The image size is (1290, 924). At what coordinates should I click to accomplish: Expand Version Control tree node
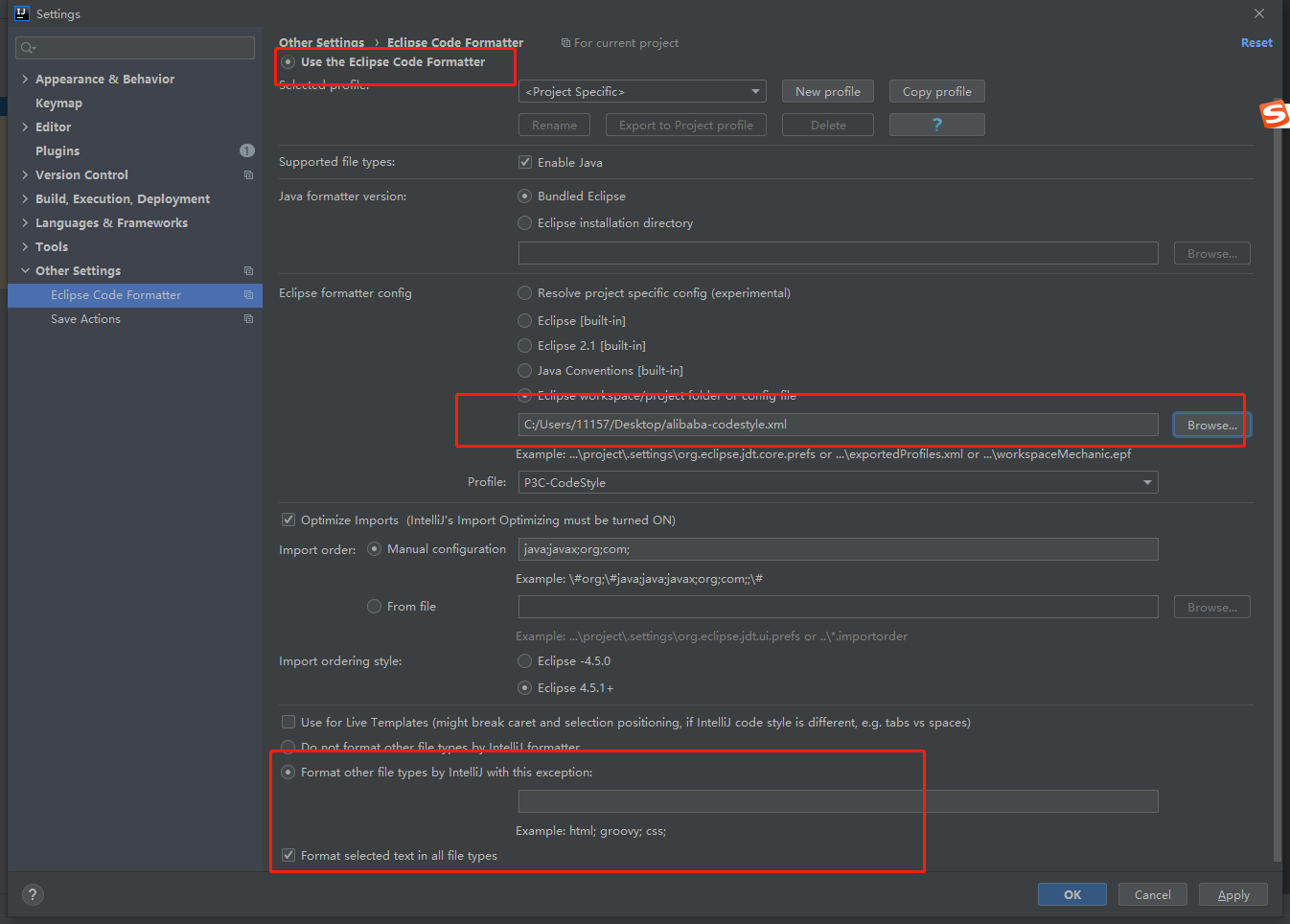25,174
